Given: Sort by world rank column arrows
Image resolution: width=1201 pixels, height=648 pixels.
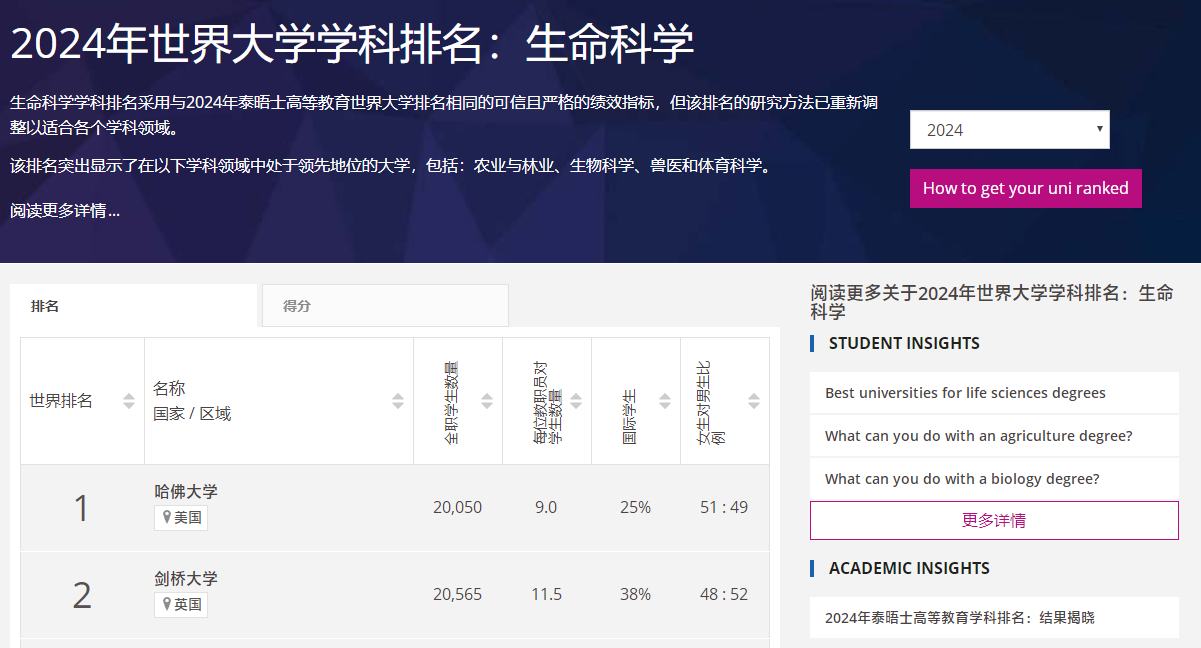Looking at the screenshot, I should pyautogui.click(x=128, y=401).
